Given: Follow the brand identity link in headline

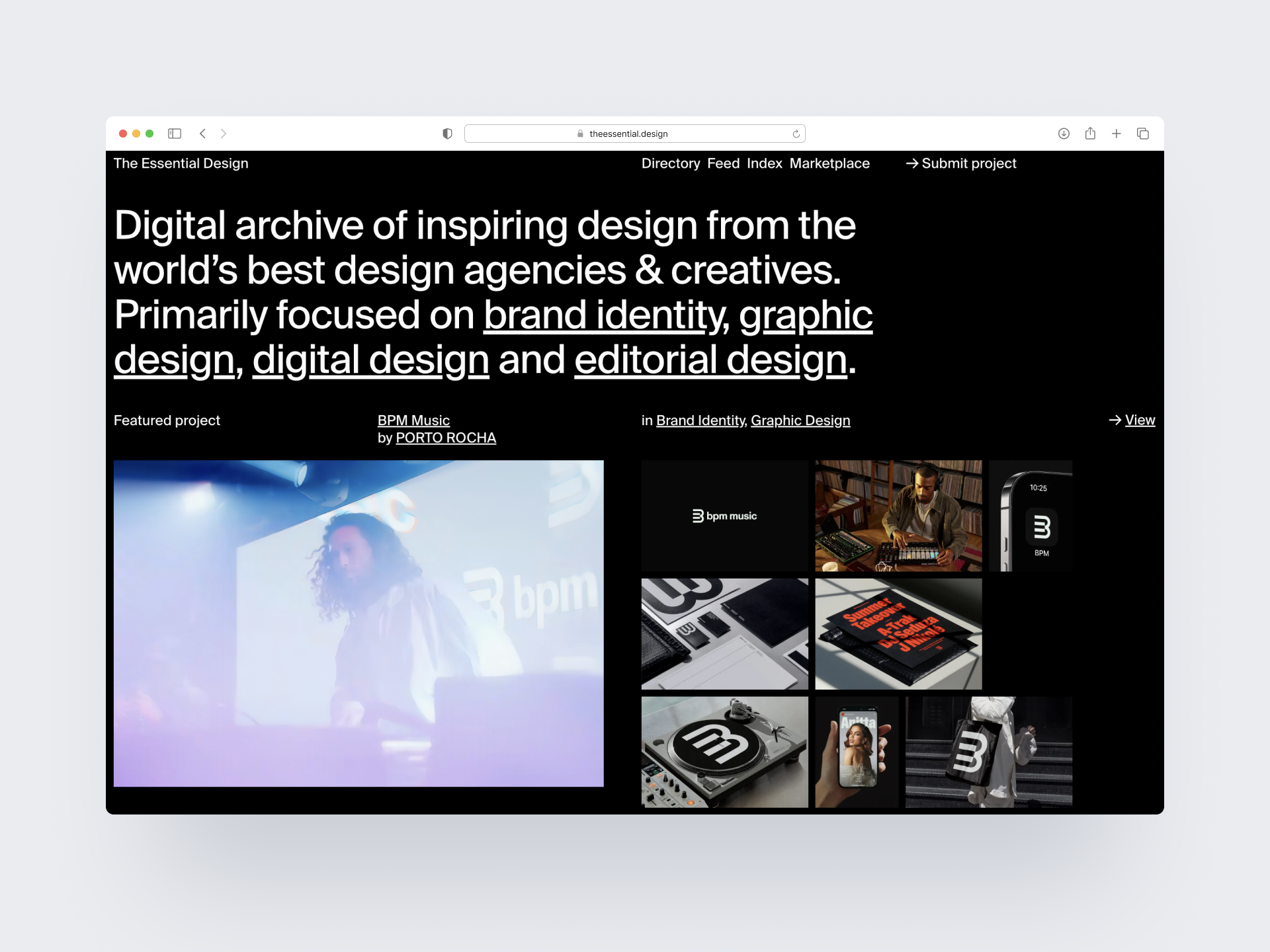Looking at the screenshot, I should click(x=605, y=315).
